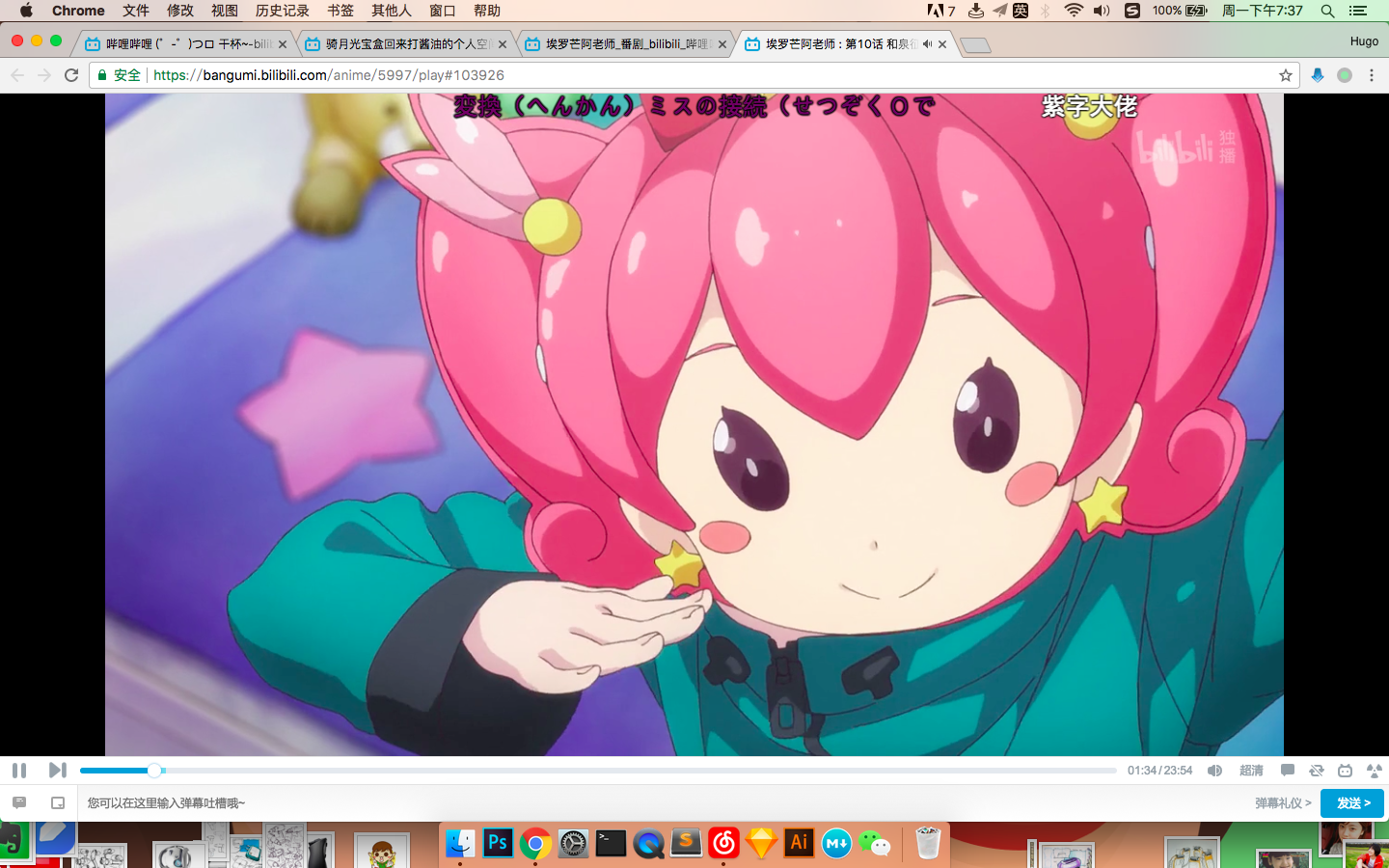
Task: Open the 视图 menu
Action: pyautogui.click(x=225, y=11)
